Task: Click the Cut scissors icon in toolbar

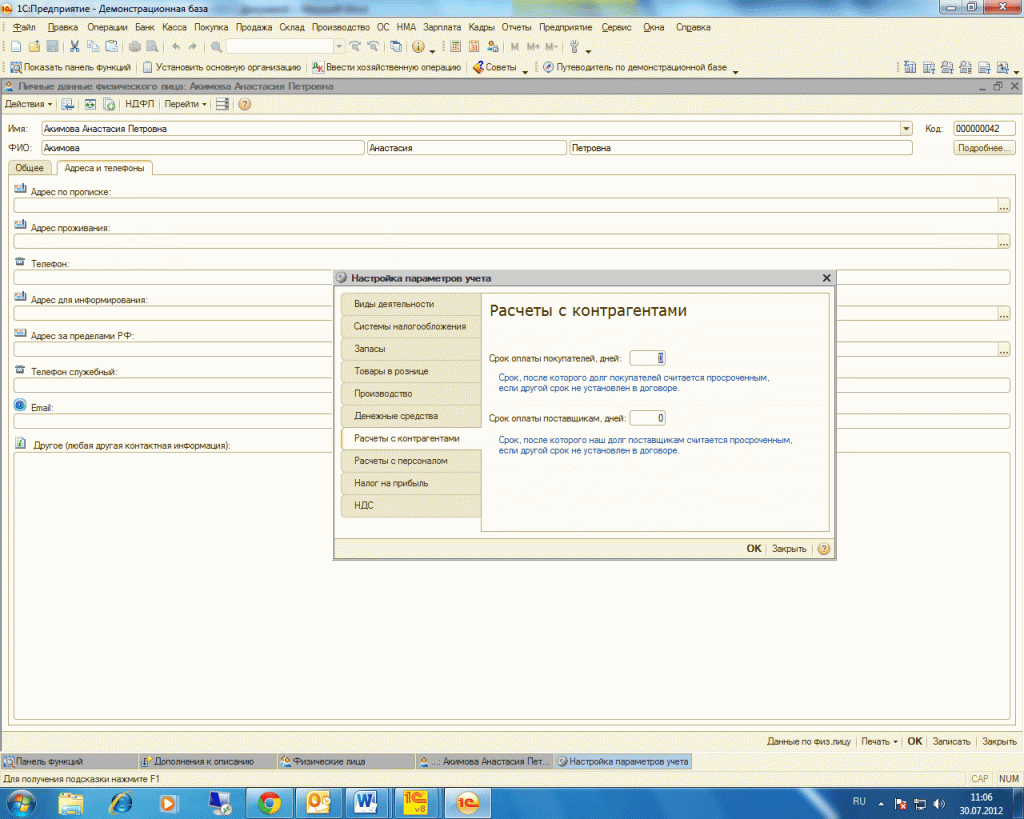Action: [75, 47]
